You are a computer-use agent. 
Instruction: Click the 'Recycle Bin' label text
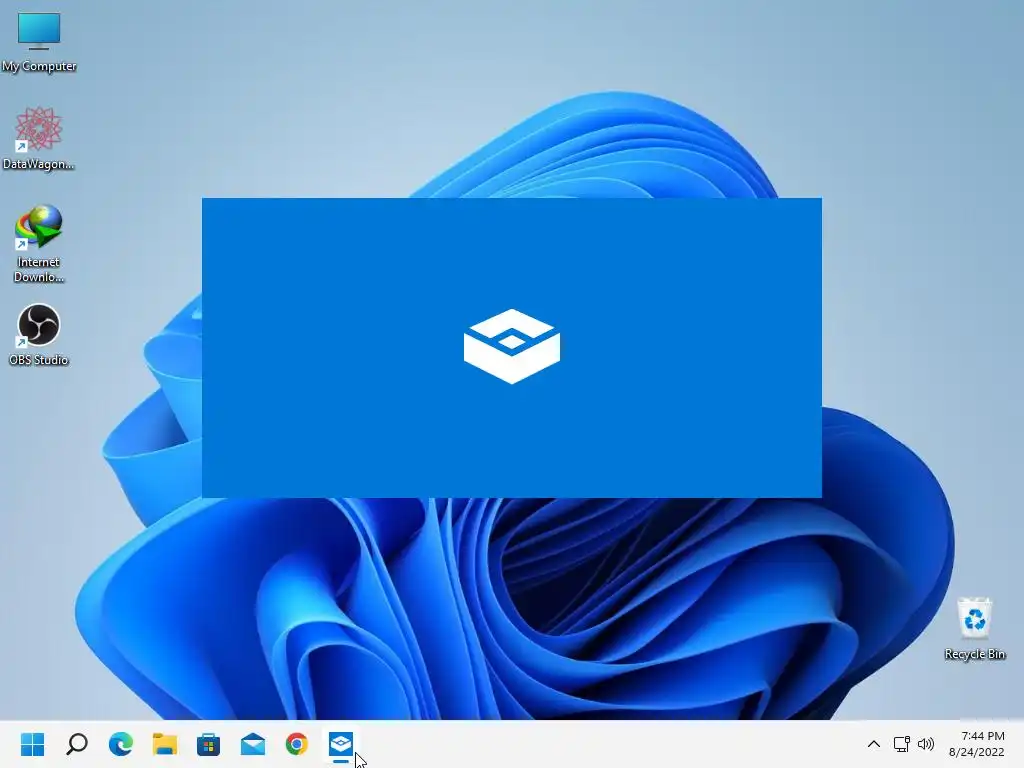(974, 654)
